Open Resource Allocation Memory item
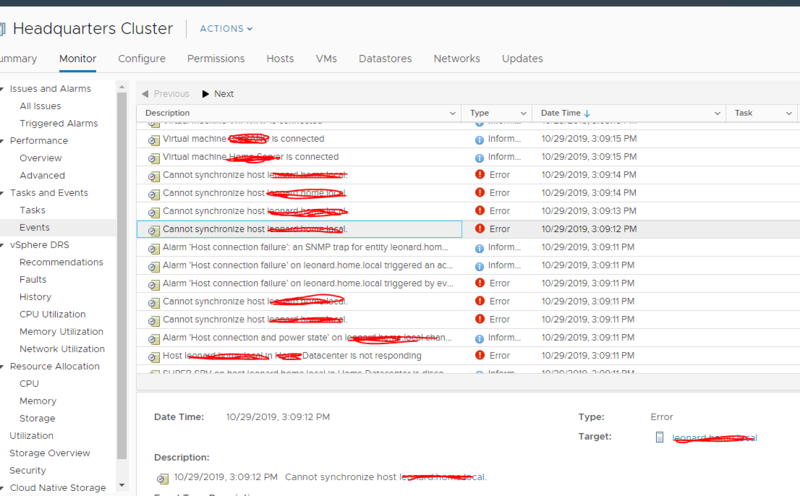The height and width of the screenshot is (496, 800). (38, 401)
